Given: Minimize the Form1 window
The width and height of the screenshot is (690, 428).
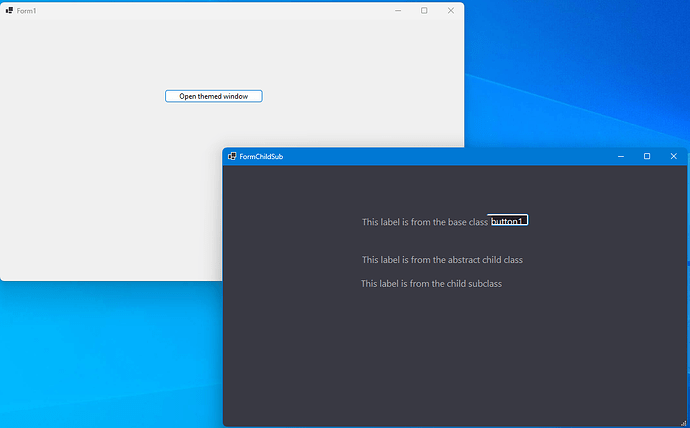Looking at the screenshot, I should pos(398,11).
